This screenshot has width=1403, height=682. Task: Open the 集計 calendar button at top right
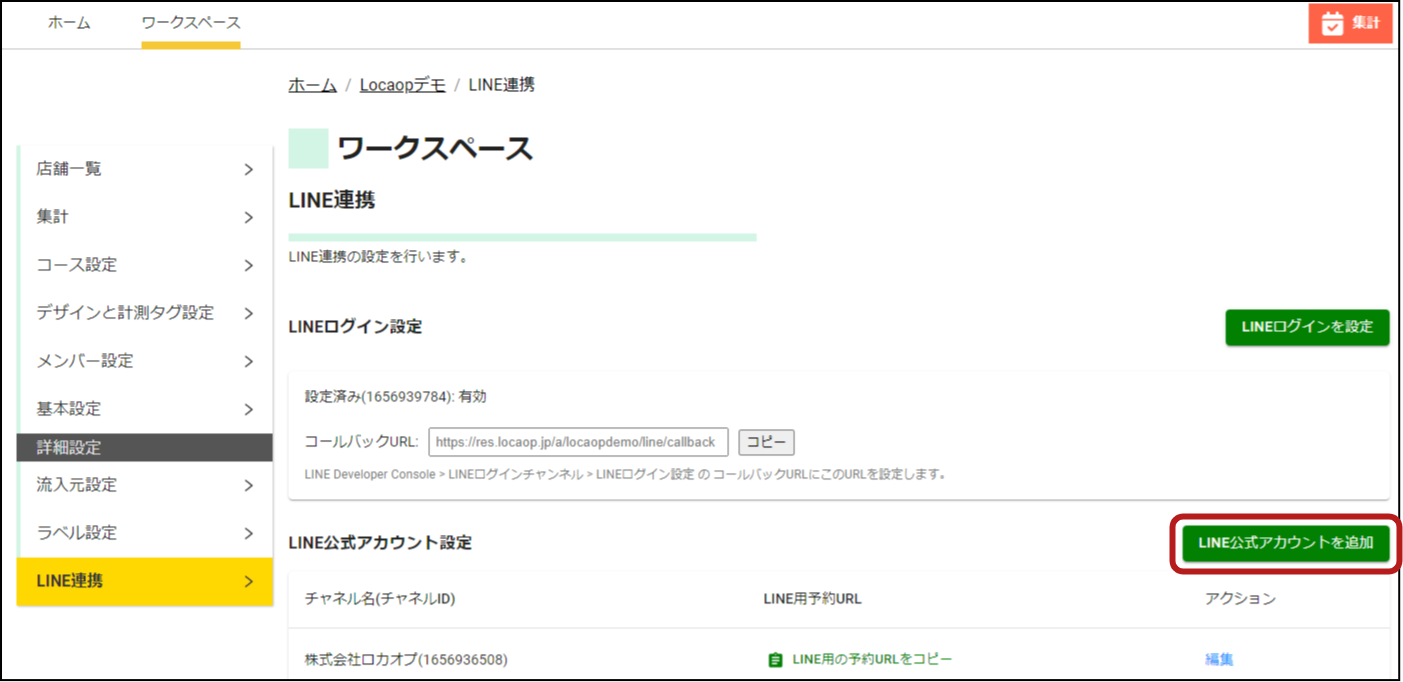(x=1350, y=23)
